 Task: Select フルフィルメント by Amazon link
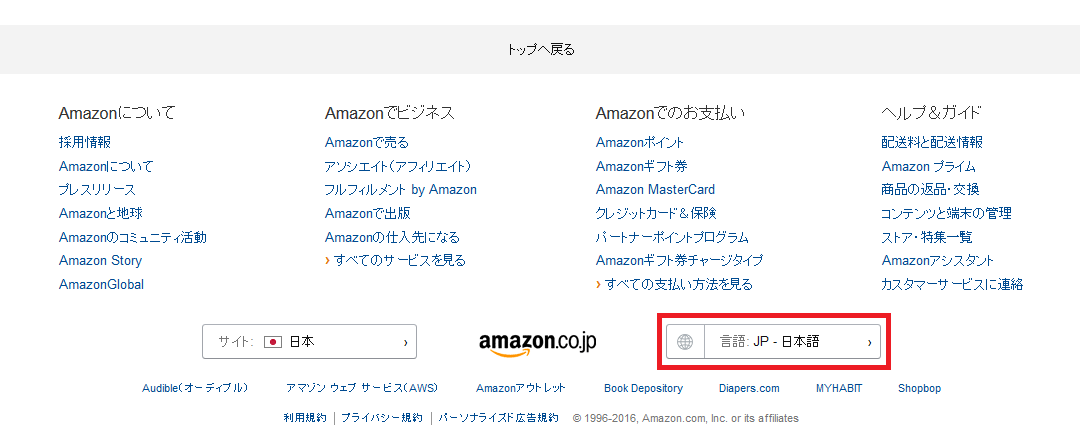pyautogui.click(x=401, y=190)
